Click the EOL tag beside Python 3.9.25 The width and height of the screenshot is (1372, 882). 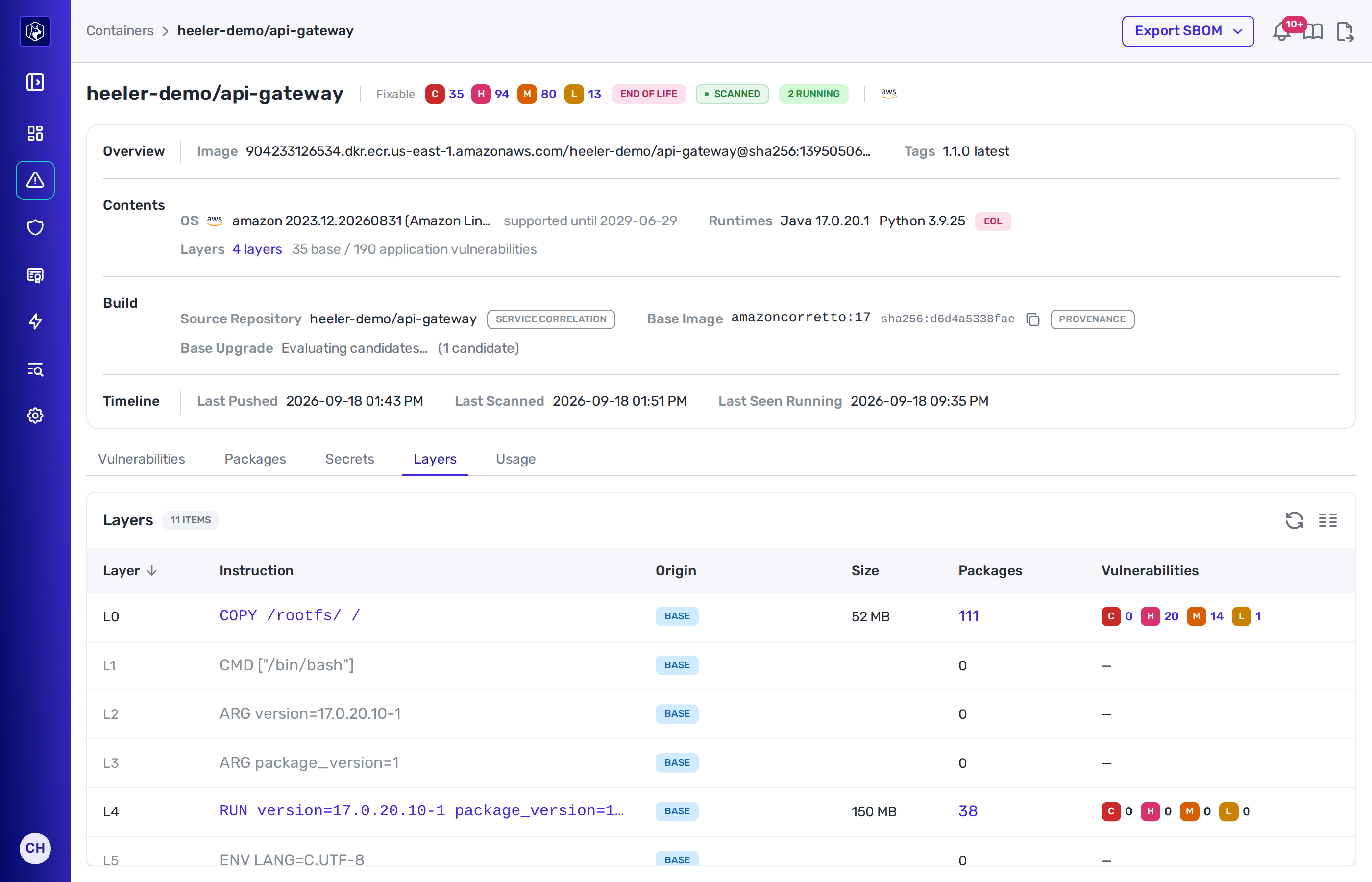pyautogui.click(x=992, y=221)
